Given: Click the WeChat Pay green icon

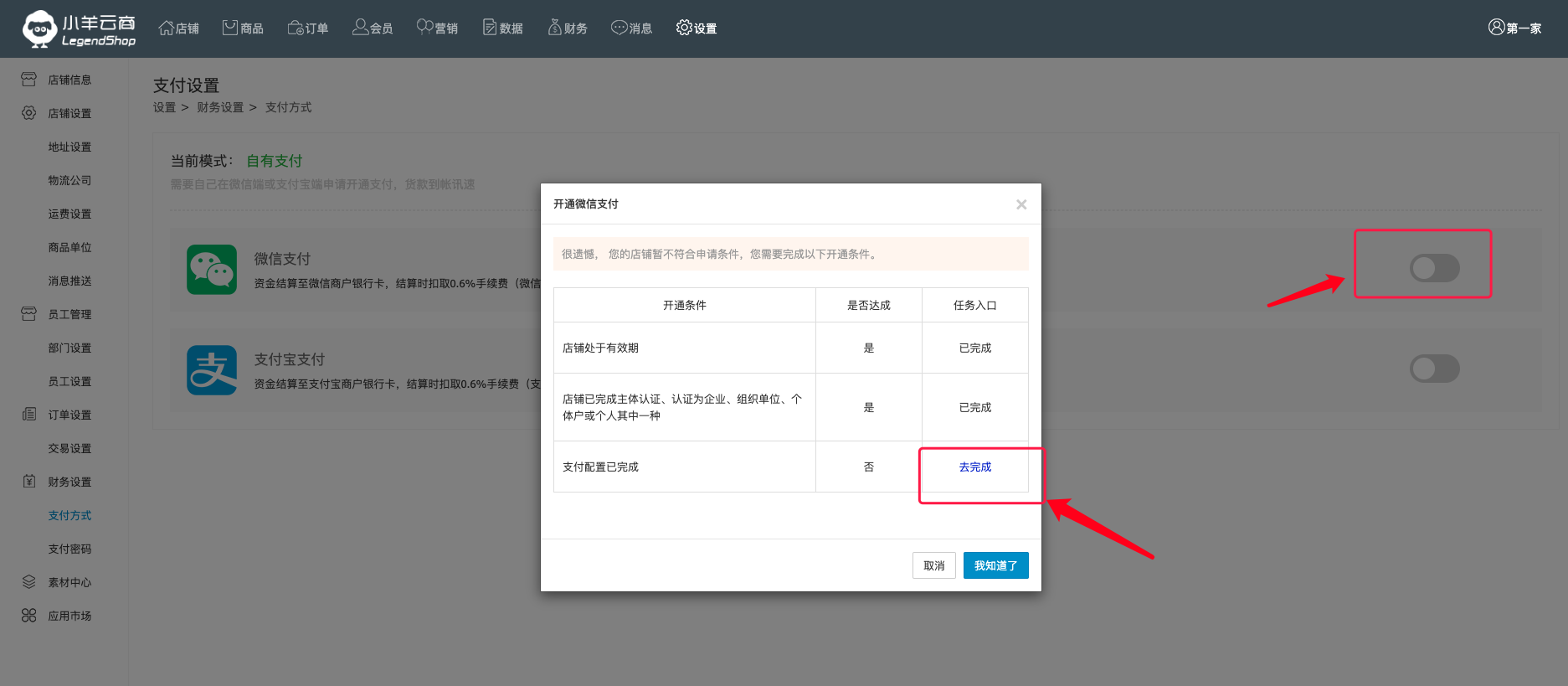Looking at the screenshot, I should 212,270.
